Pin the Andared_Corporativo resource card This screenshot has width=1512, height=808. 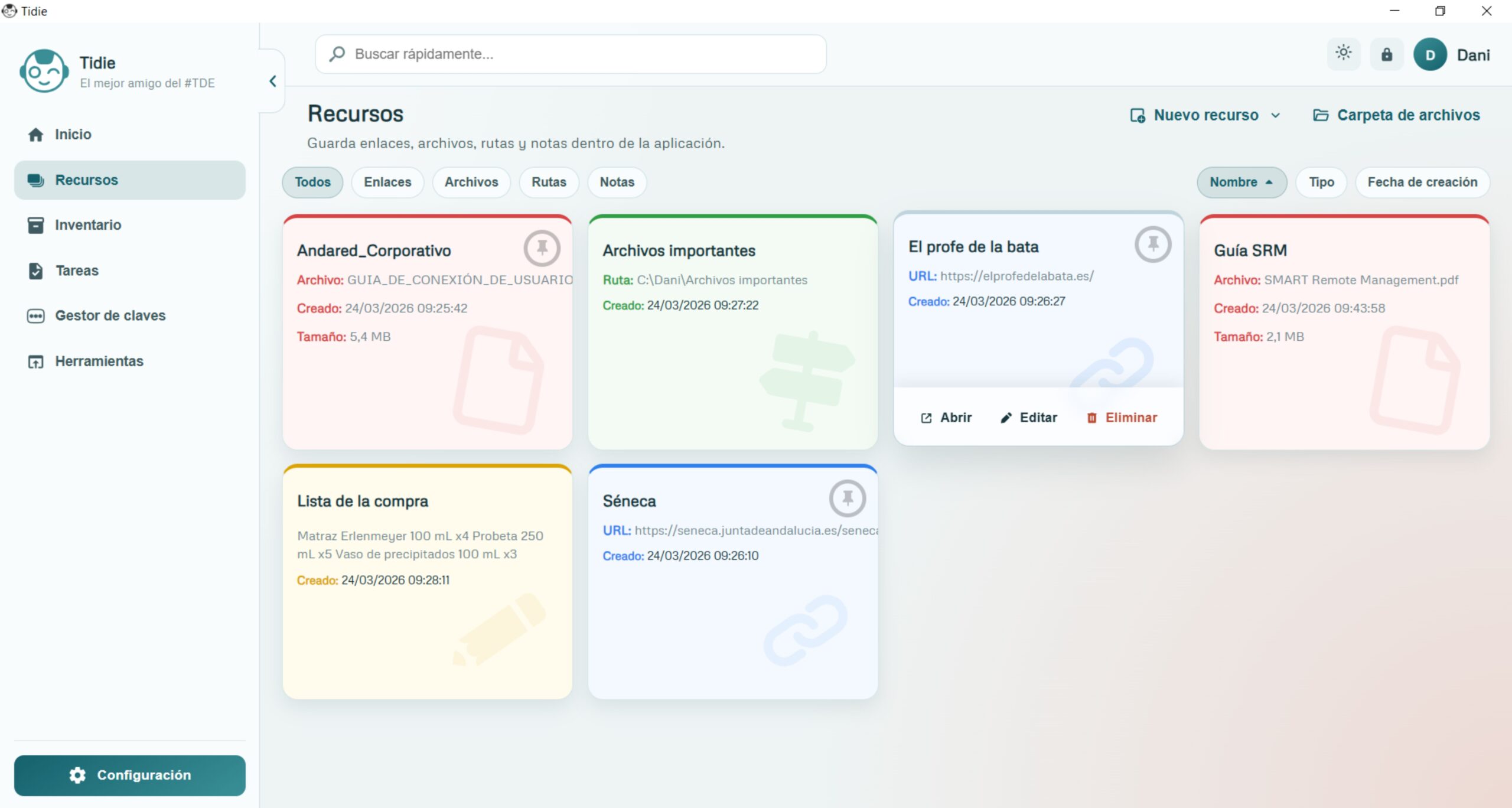tap(542, 248)
